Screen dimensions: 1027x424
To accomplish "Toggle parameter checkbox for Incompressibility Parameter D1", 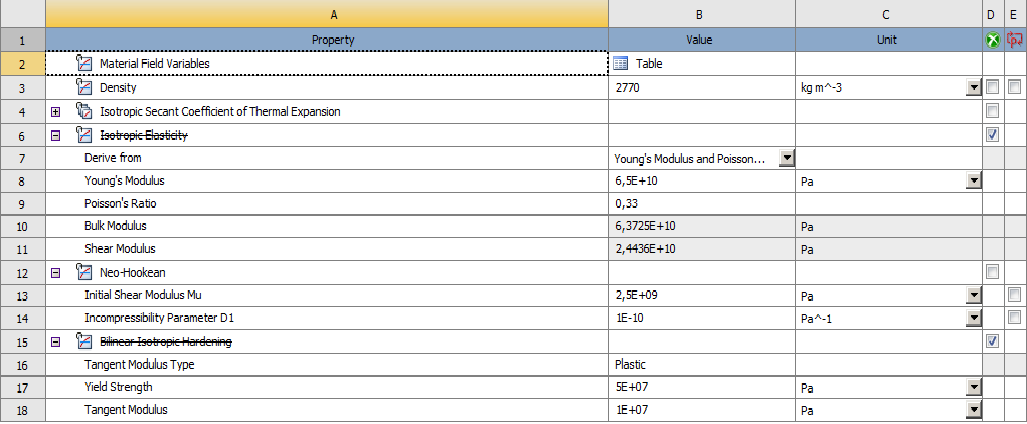I will 1015,318.
